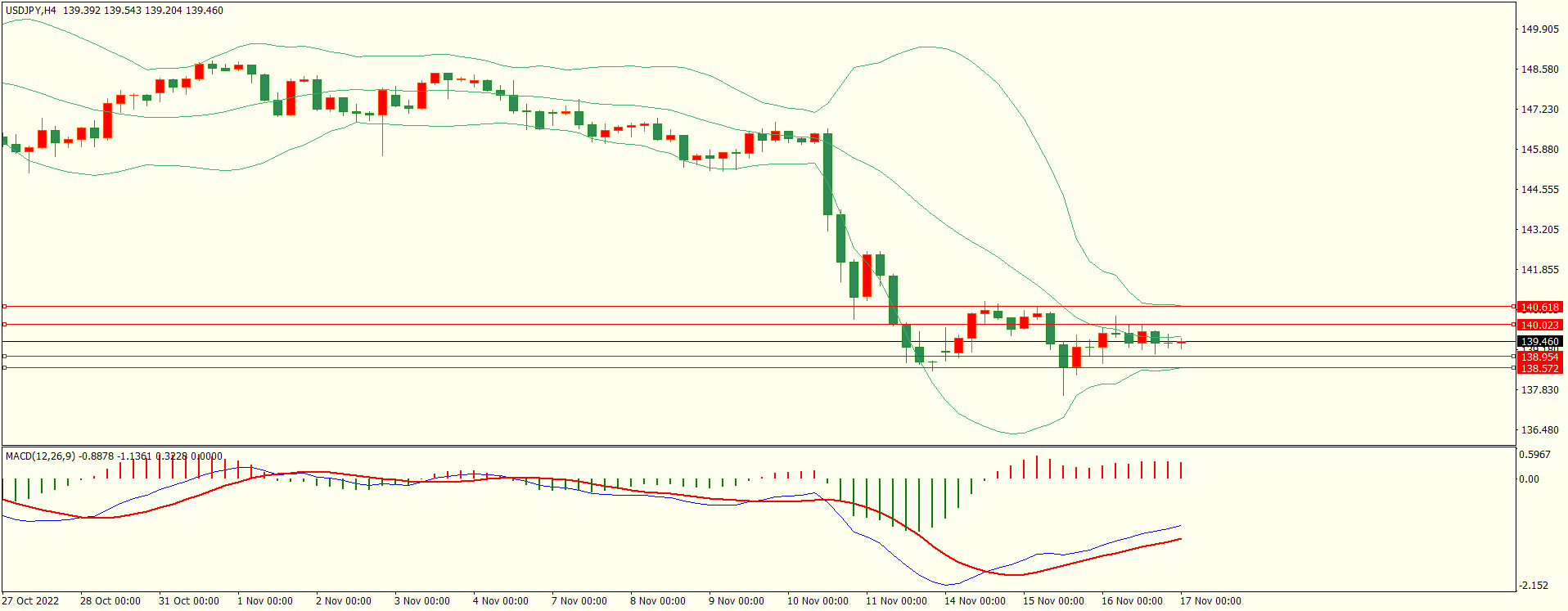Click the 136.480 price axis value

pyautogui.click(x=1539, y=430)
